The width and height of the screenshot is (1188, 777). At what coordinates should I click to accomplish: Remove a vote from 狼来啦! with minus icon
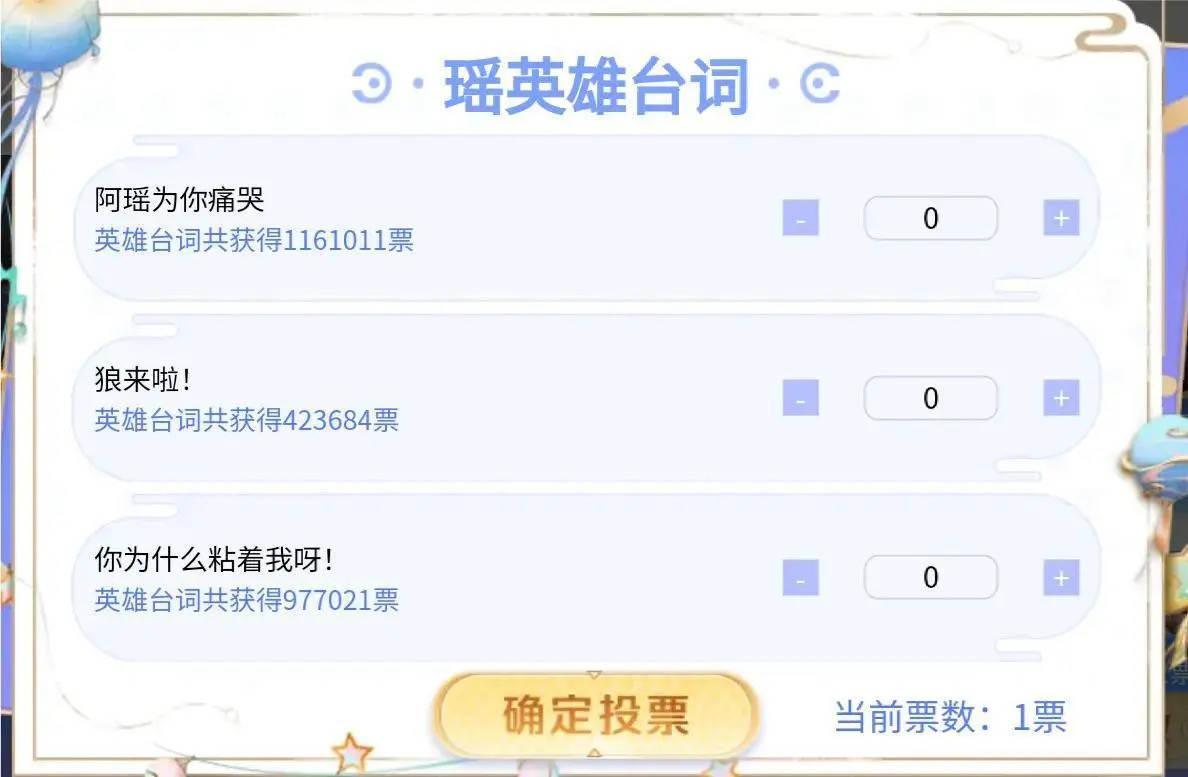point(800,398)
